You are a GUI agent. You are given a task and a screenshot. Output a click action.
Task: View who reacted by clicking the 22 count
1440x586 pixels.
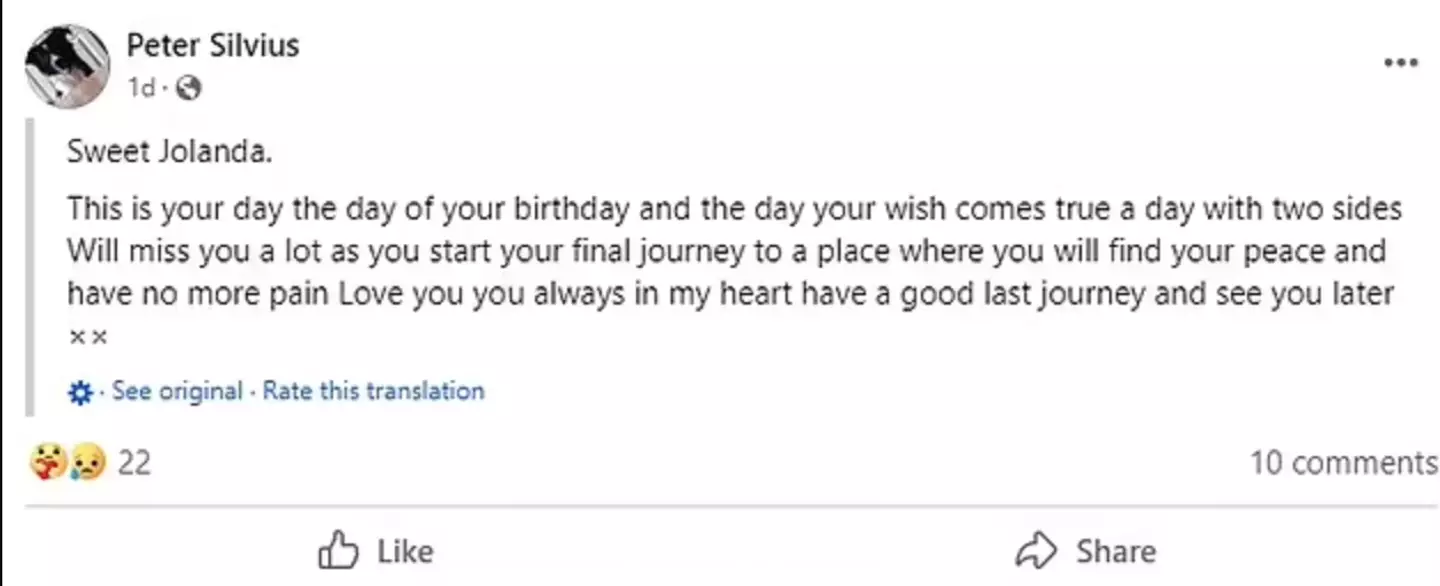(x=133, y=462)
